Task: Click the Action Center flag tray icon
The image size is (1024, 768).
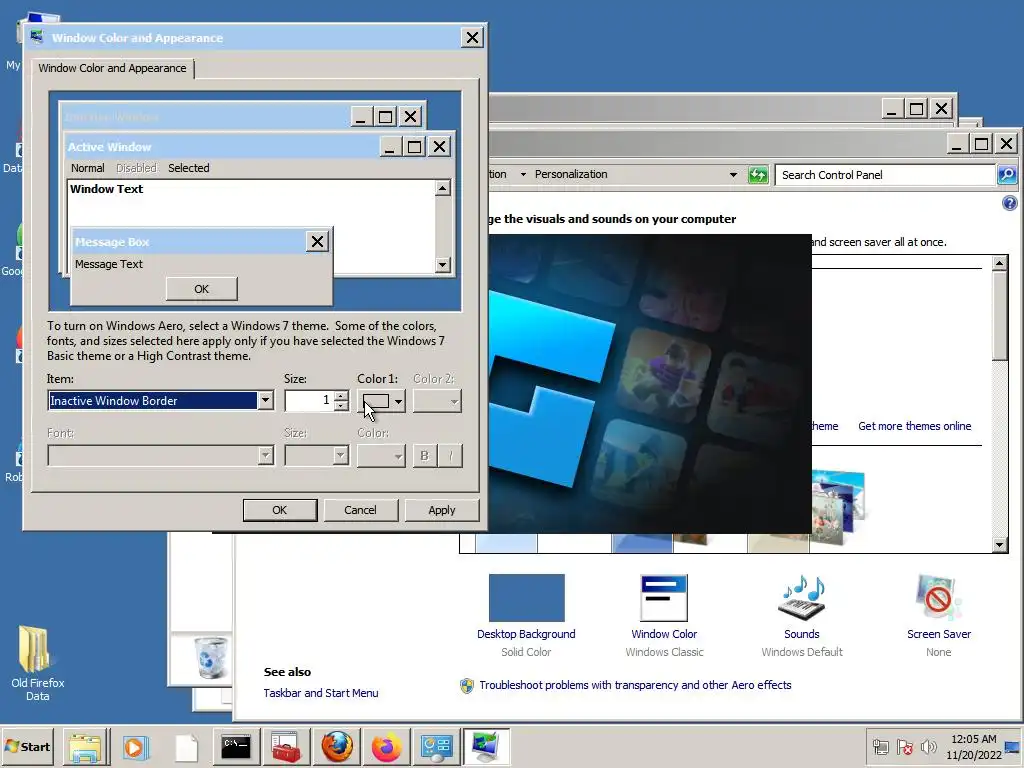Action: tap(904, 747)
